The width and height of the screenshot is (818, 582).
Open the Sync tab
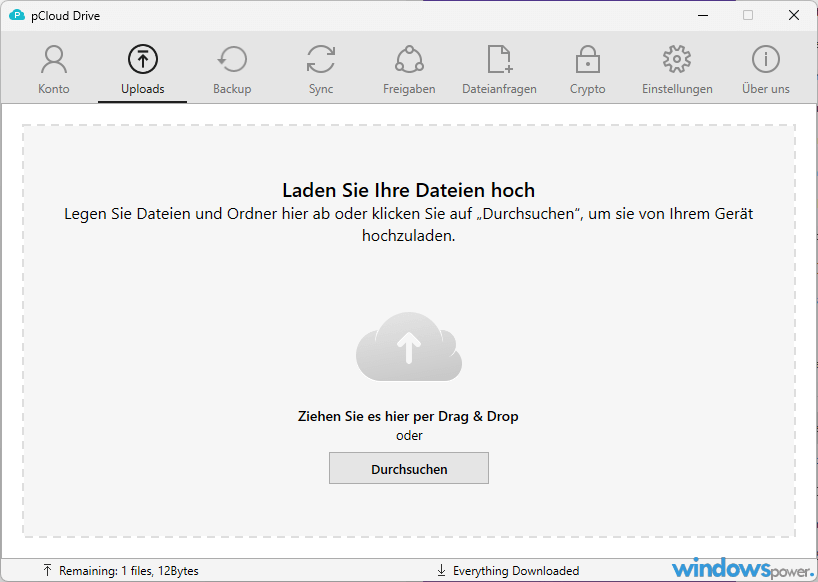(x=320, y=69)
